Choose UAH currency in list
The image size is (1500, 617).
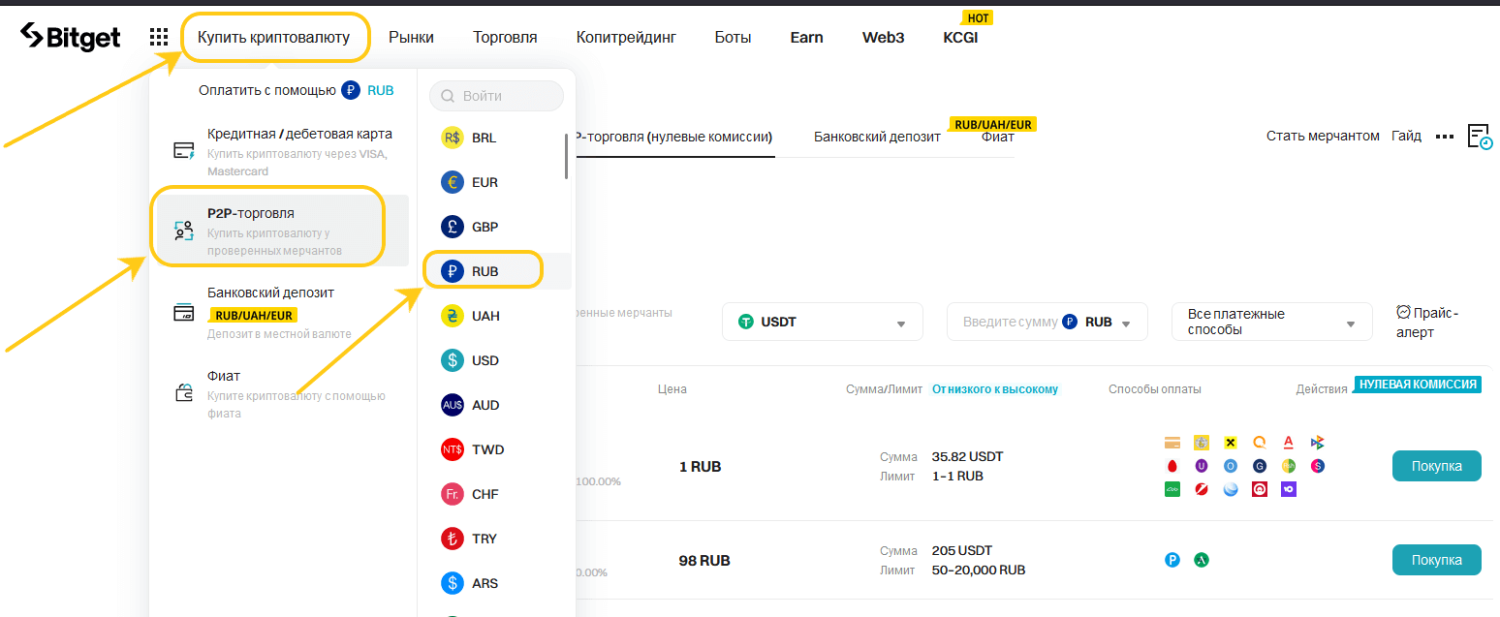(x=496, y=316)
